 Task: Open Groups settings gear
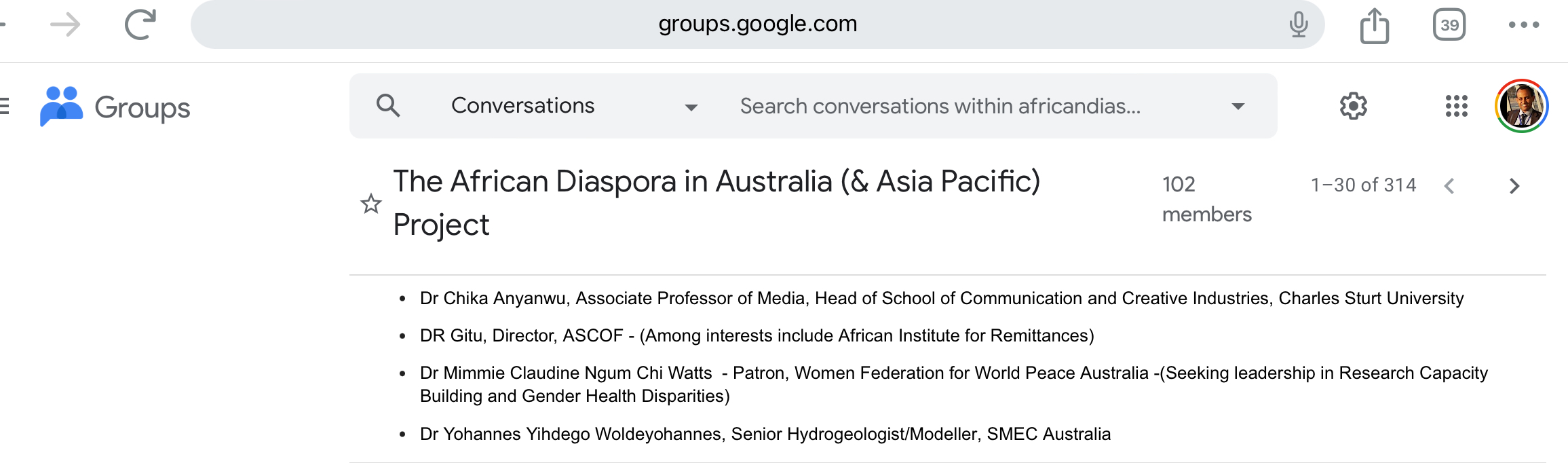1354,106
